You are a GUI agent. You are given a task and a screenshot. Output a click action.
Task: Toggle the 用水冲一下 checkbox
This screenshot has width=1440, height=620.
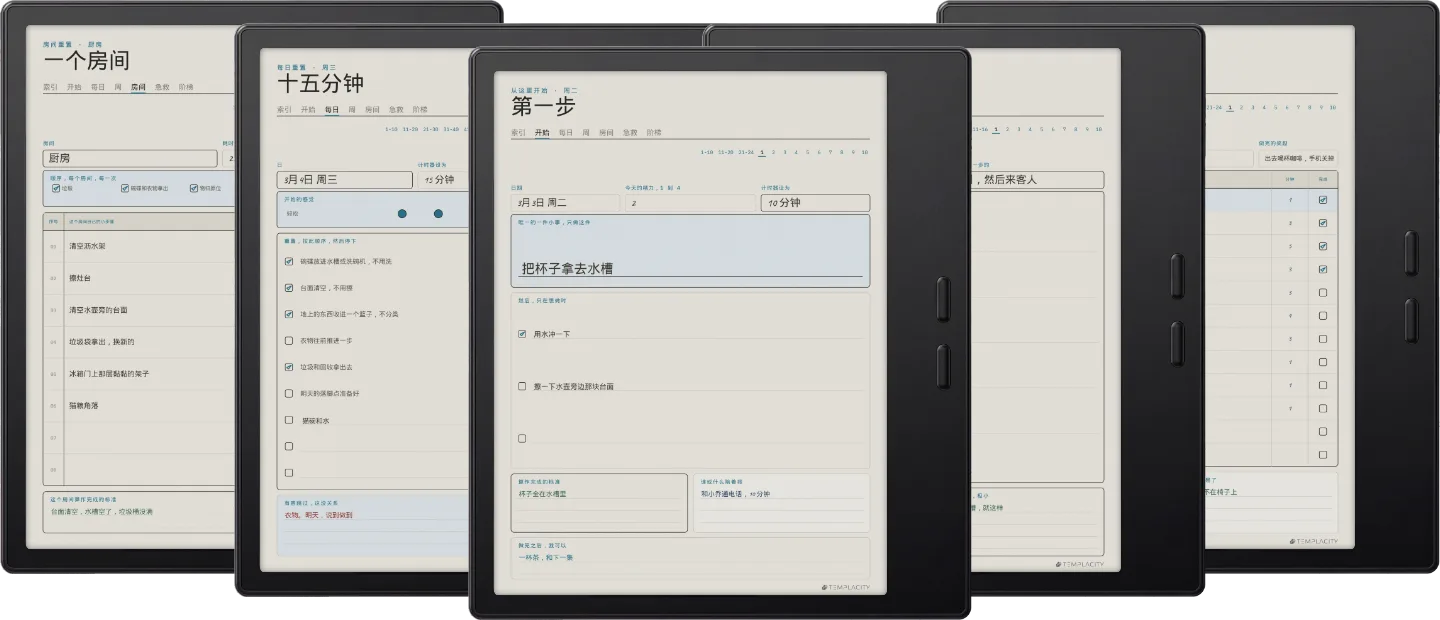point(522,334)
